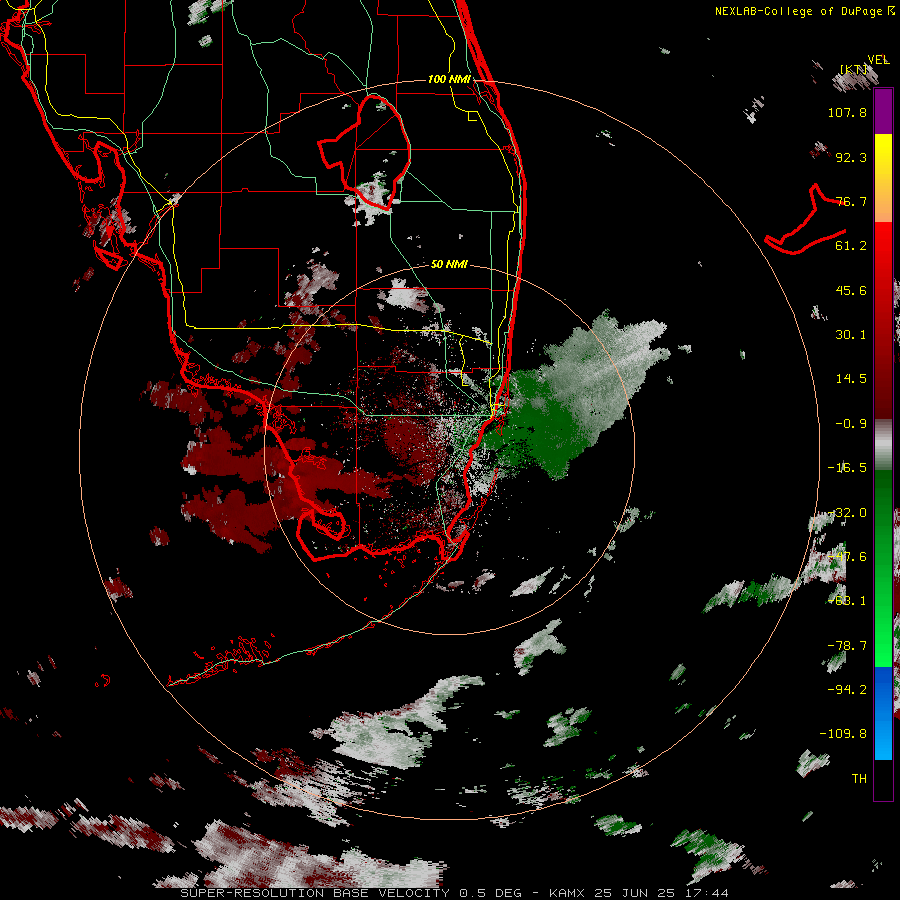Select the 30.1 scale value

(851, 335)
